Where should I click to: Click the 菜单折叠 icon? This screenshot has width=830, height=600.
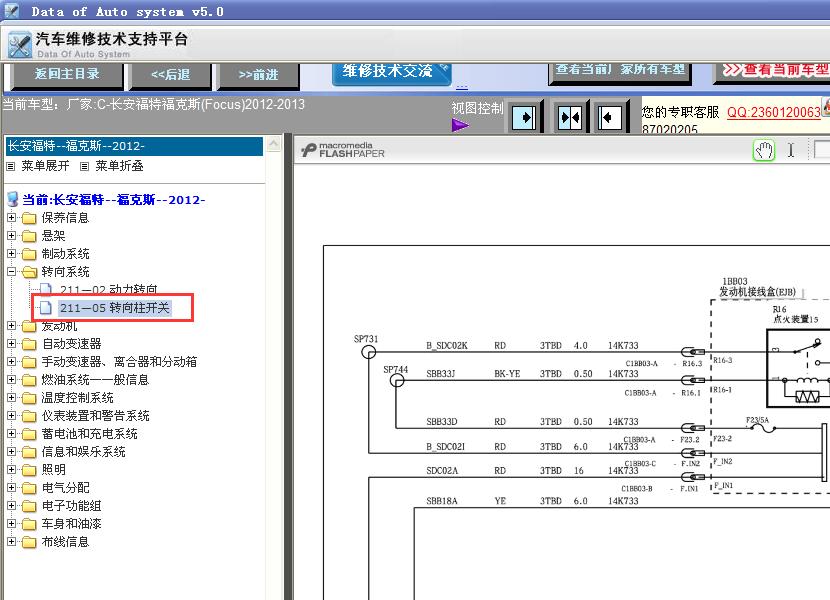pyautogui.click(x=84, y=166)
